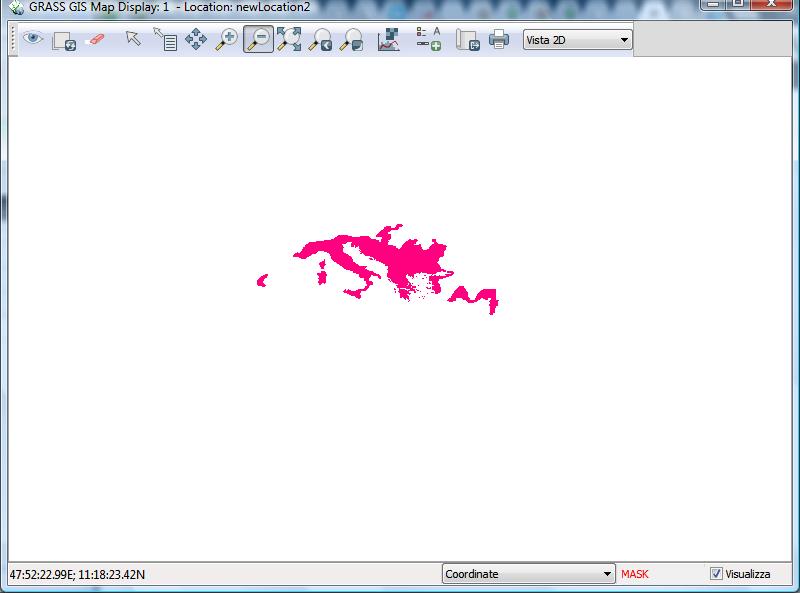Save display to graphic file icon
Viewport: 800px width, 593px height.
pyautogui.click(x=467, y=40)
